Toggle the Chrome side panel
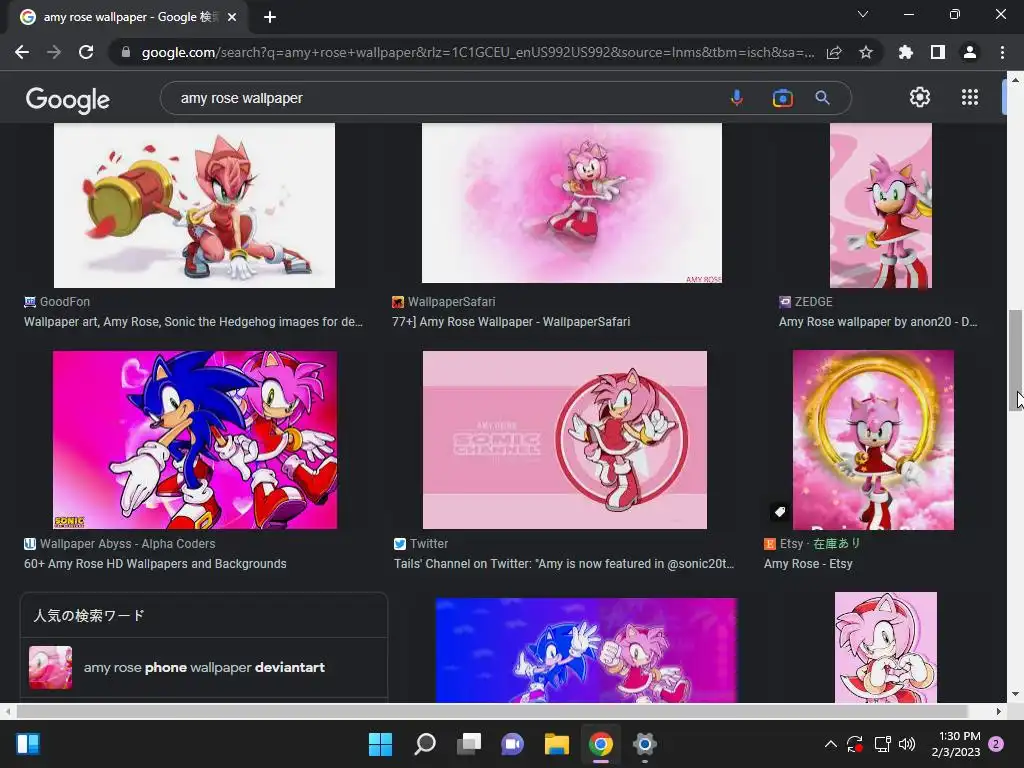The height and width of the screenshot is (768, 1024). click(938, 52)
